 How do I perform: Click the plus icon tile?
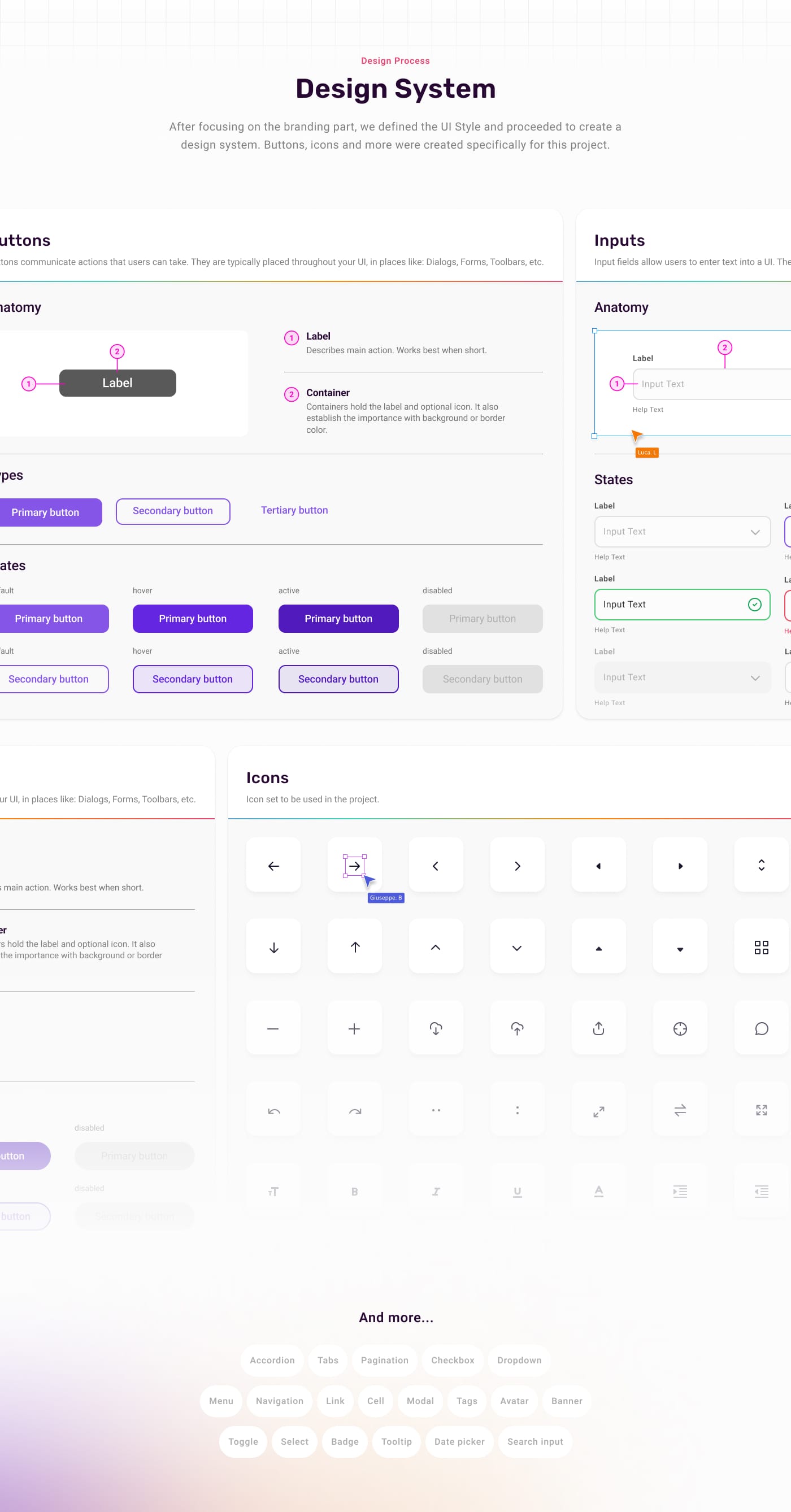pyautogui.click(x=354, y=1028)
